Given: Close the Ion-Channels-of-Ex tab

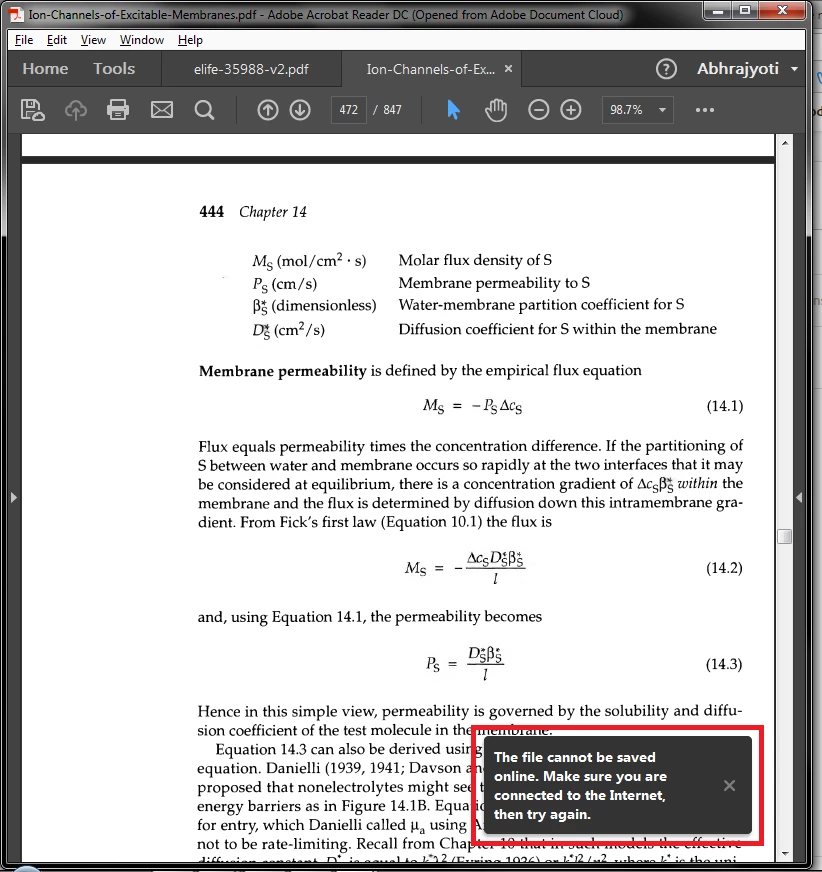Looking at the screenshot, I should click(508, 69).
